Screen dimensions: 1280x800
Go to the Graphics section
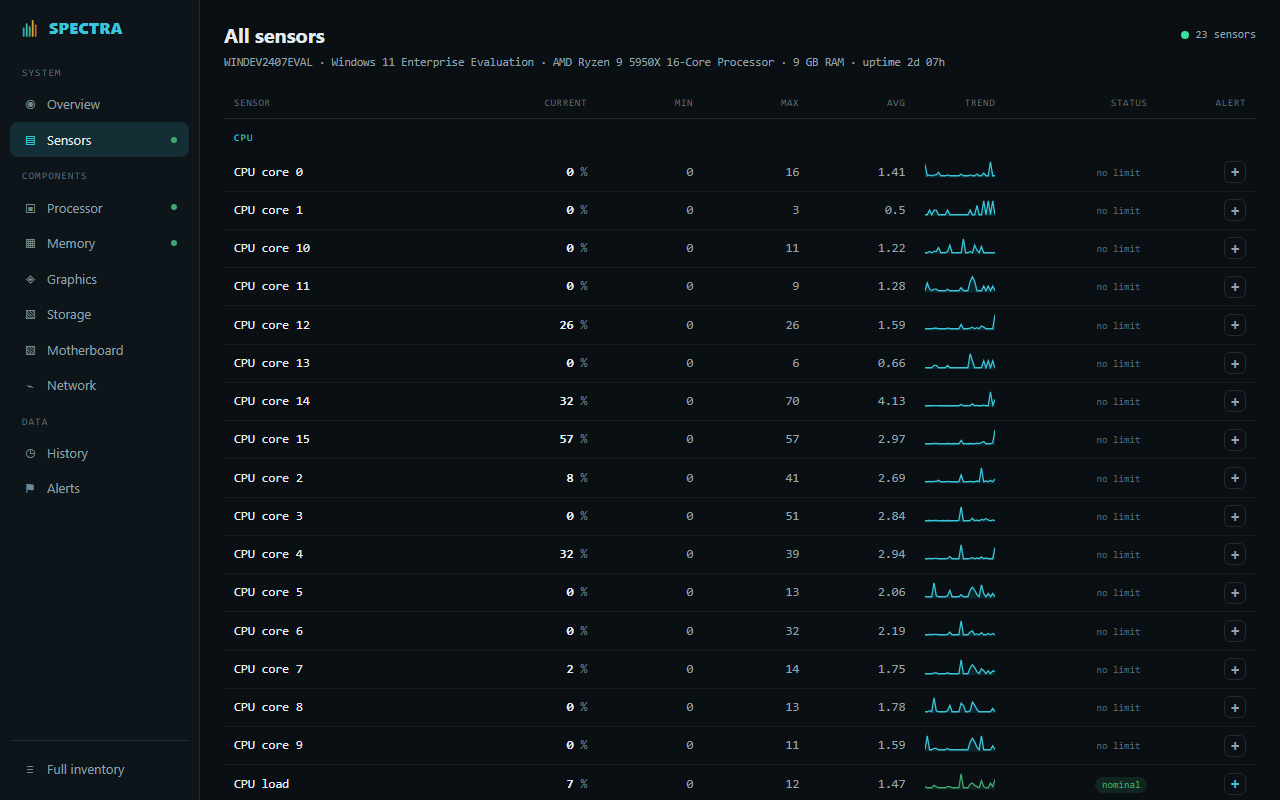tap(99, 279)
